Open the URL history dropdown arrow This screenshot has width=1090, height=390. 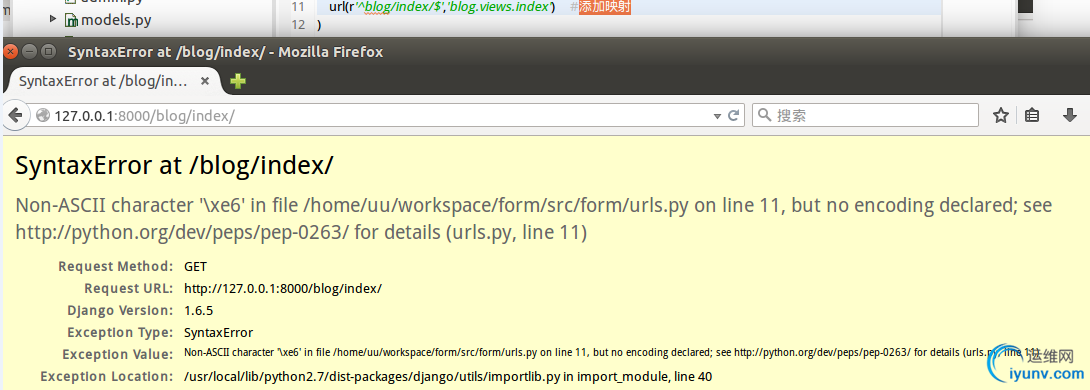(717, 116)
